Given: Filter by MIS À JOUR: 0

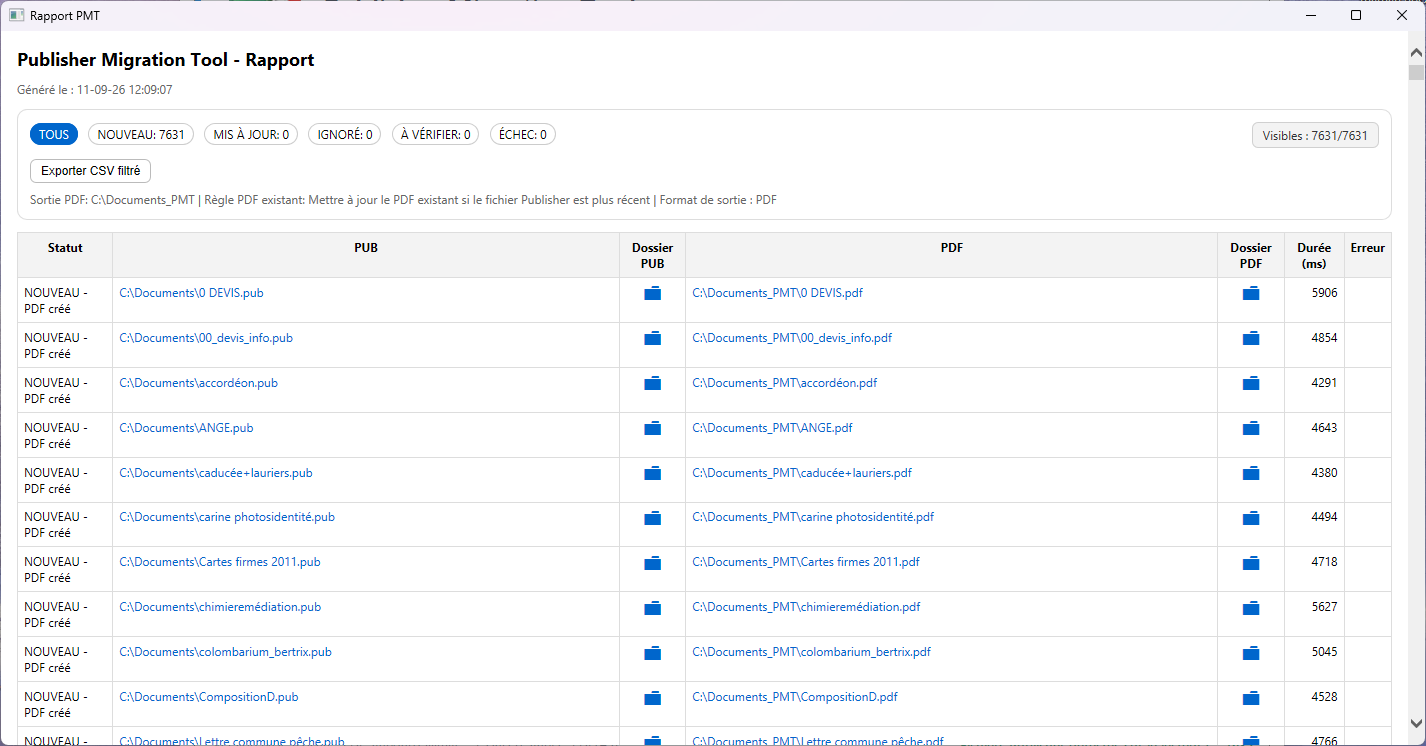Looking at the screenshot, I should (x=251, y=134).
